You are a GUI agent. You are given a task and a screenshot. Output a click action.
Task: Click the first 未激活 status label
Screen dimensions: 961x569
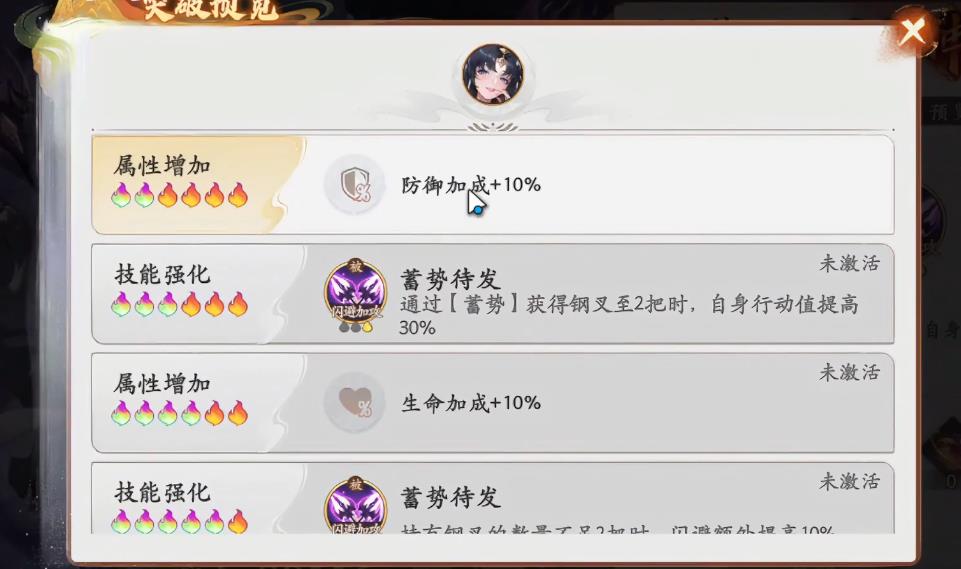pyautogui.click(x=849, y=264)
